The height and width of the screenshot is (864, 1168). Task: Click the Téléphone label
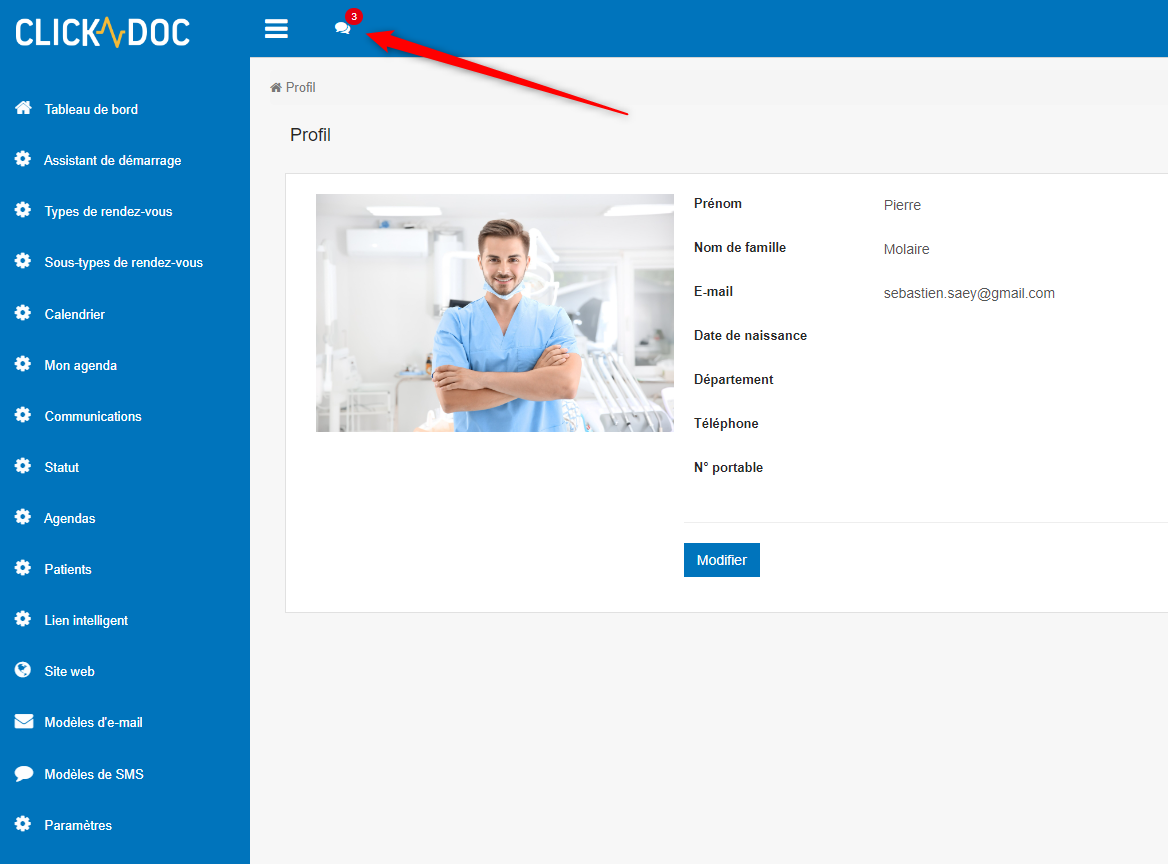(726, 423)
